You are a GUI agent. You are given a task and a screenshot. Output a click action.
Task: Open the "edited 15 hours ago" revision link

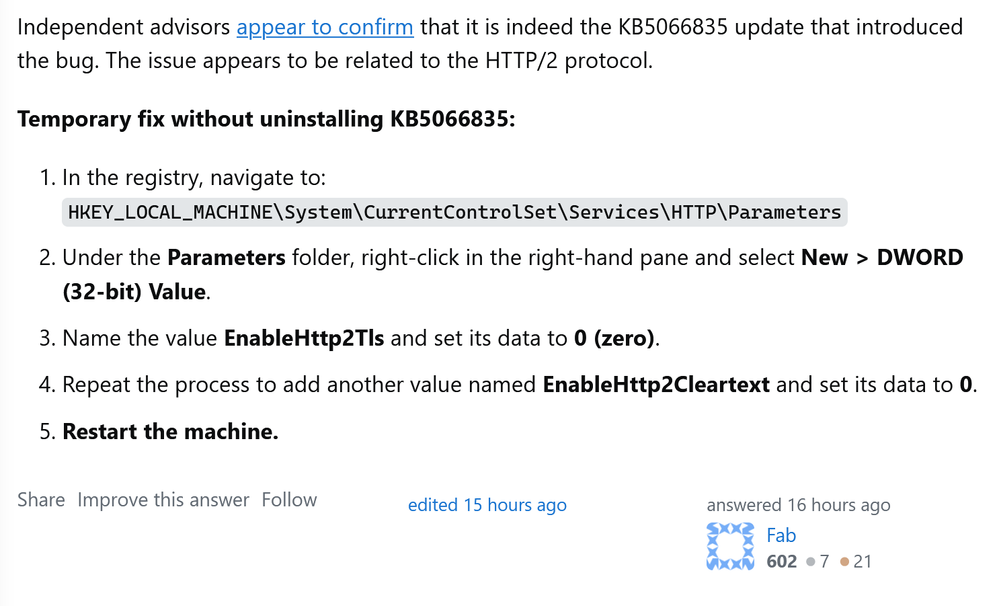click(487, 505)
